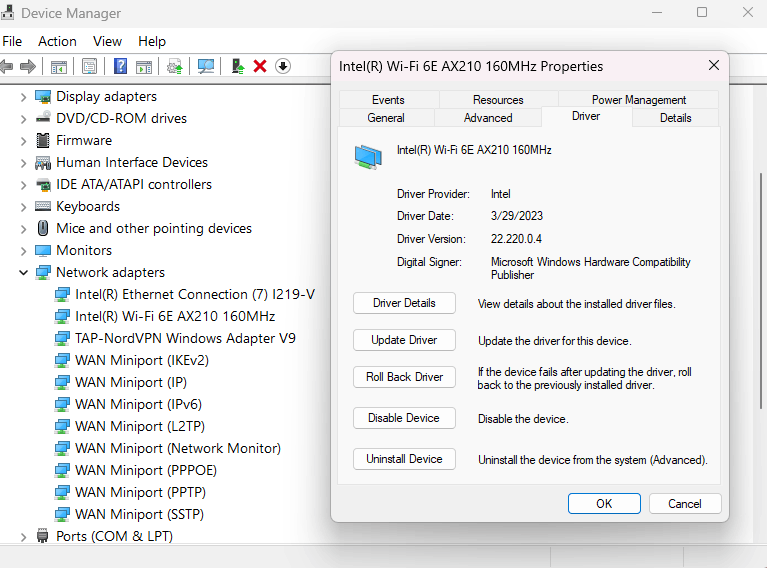
Task: Expand the Display adapters node
Action: [23, 97]
